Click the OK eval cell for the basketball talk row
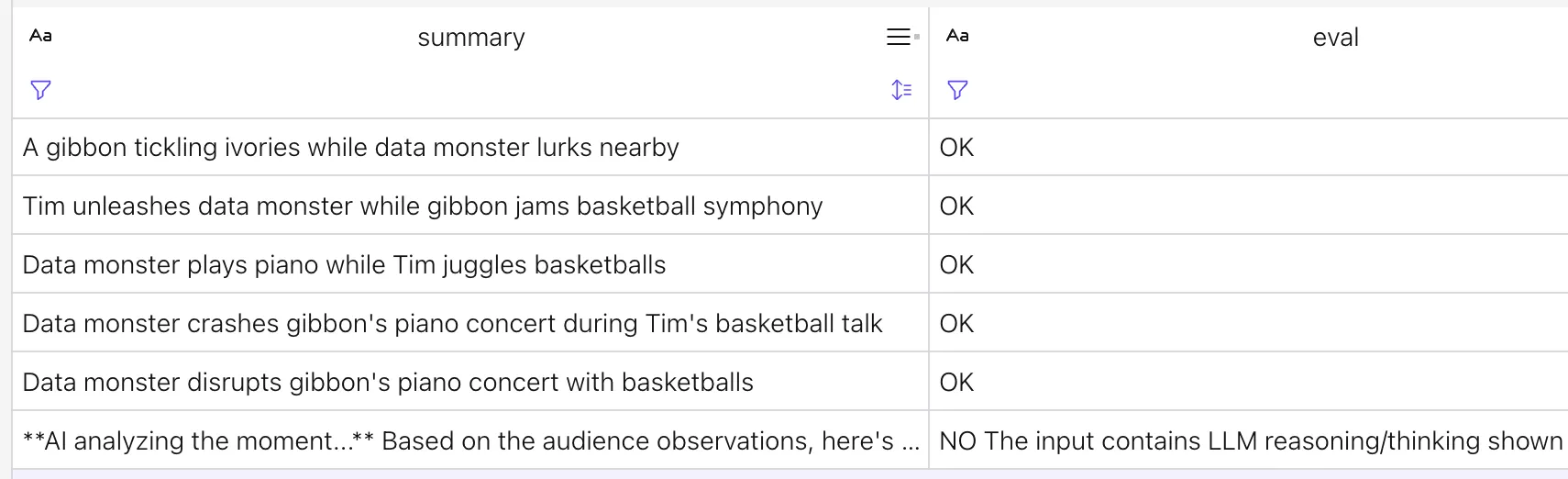Image resolution: width=1568 pixels, height=479 pixels. tap(956, 324)
